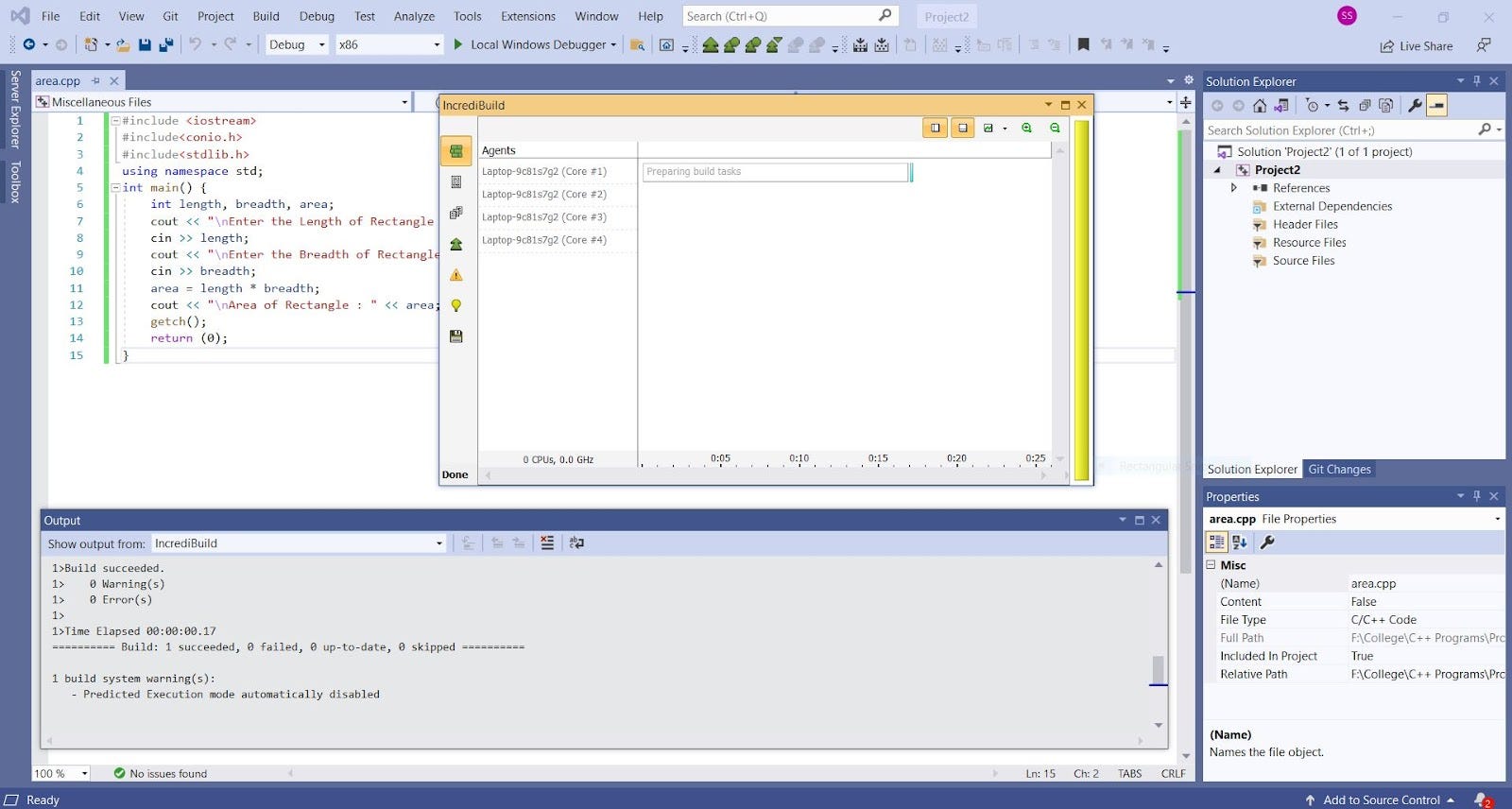This screenshot has height=809, width=1512.
Task: Pin the area.cpp editor tab
Action: pos(95,81)
